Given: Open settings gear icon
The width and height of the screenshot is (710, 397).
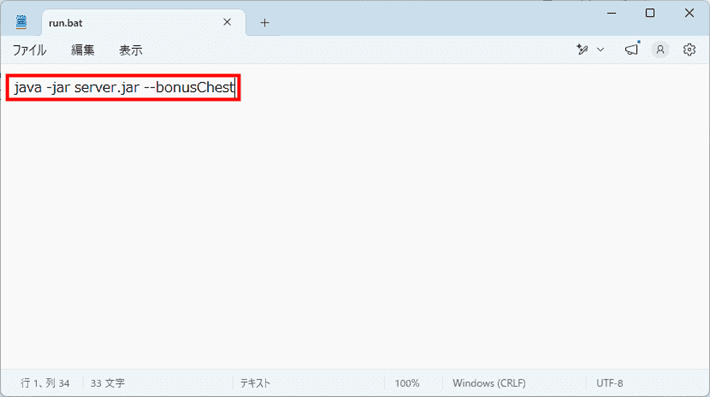Looking at the screenshot, I should (689, 49).
